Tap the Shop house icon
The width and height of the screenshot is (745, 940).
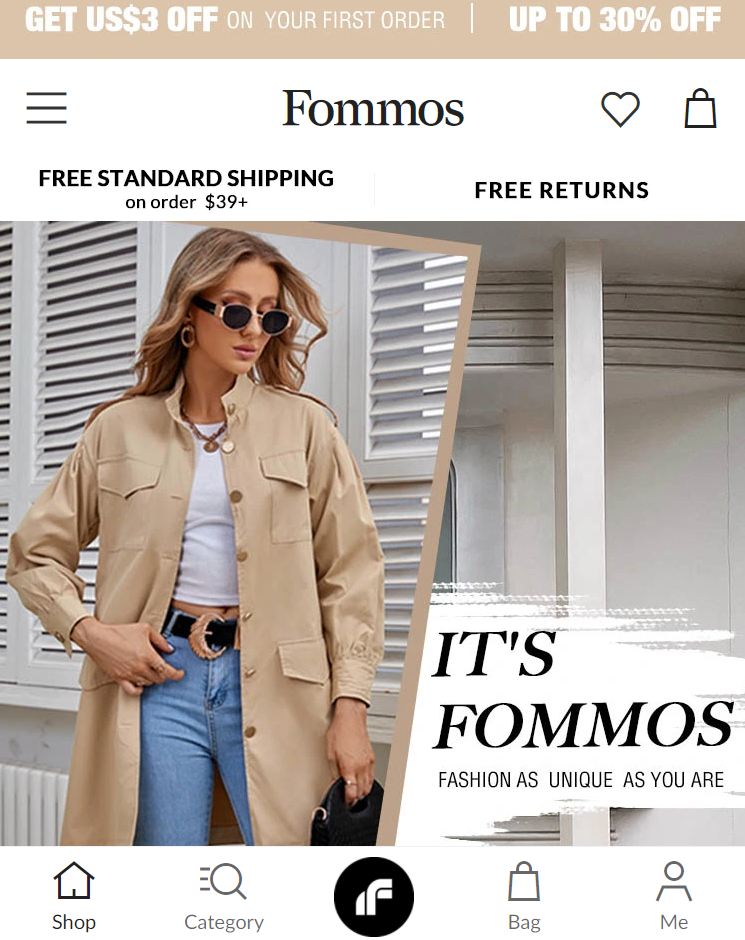pyautogui.click(x=74, y=881)
